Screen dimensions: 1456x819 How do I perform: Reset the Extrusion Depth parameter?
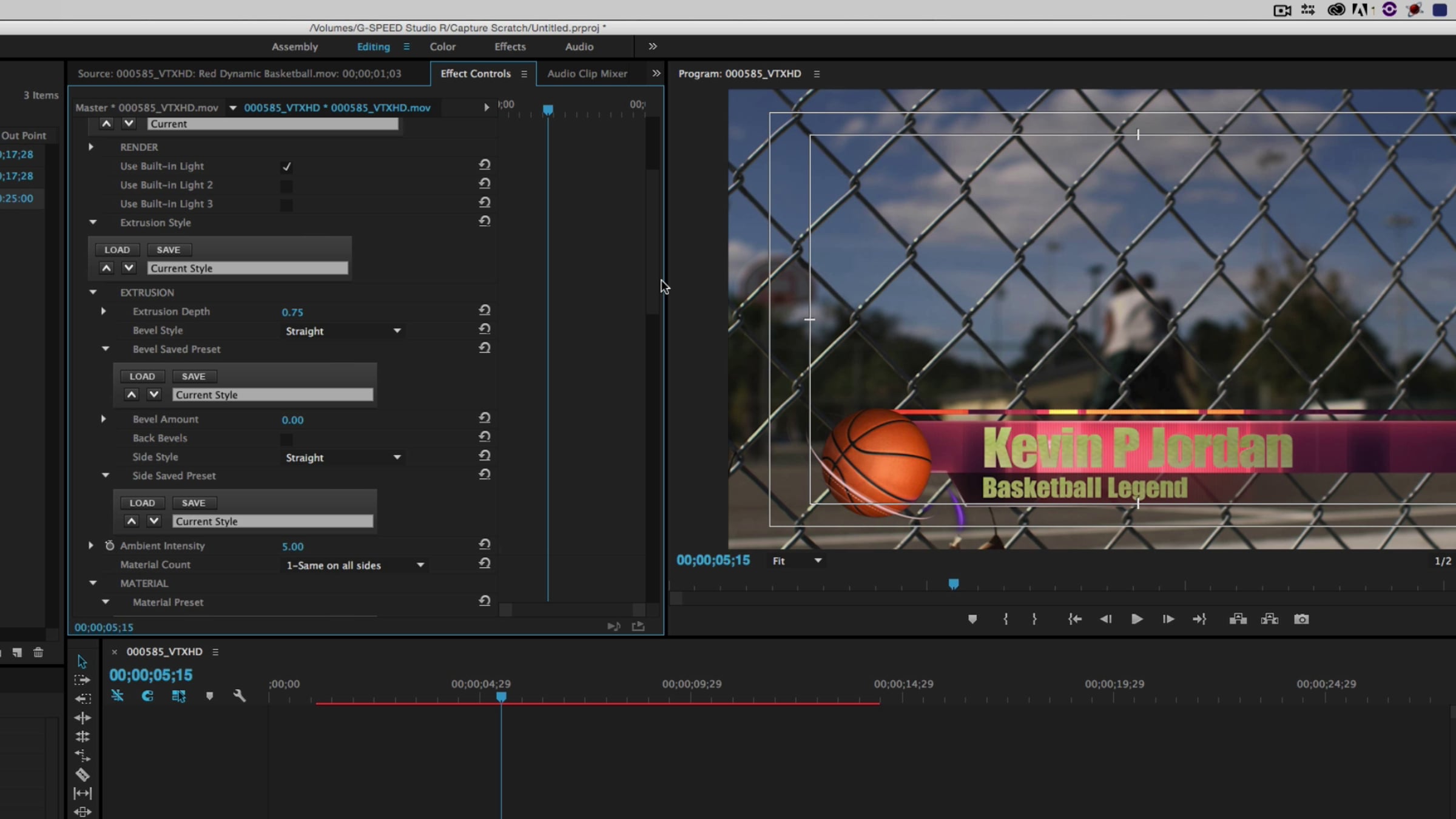coord(484,311)
